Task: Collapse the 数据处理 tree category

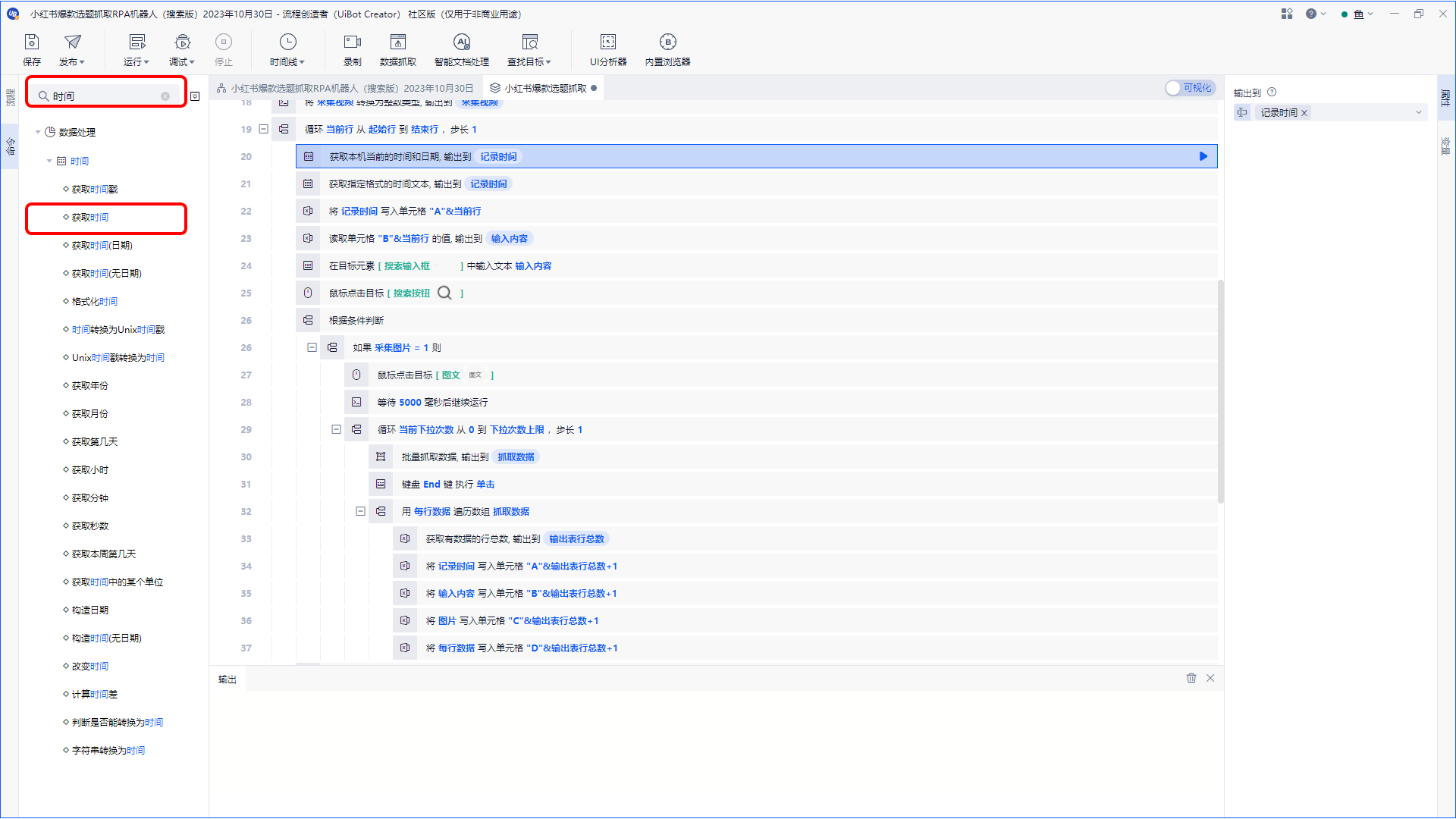Action: (x=38, y=132)
